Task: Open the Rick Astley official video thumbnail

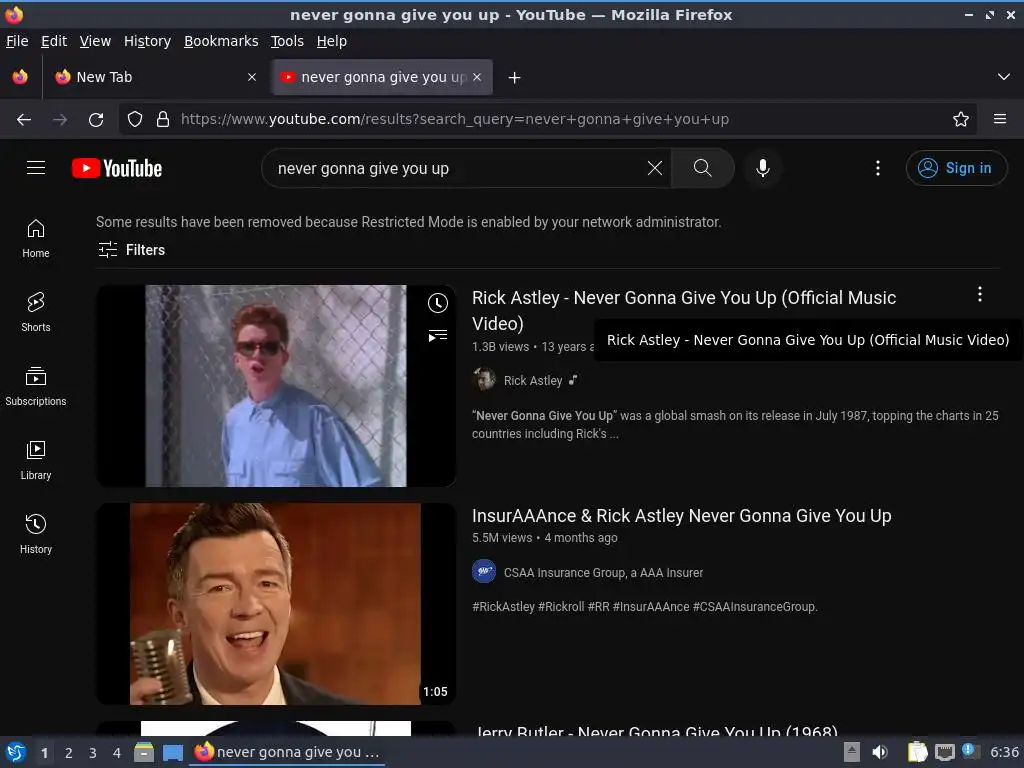Action: [276, 386]
